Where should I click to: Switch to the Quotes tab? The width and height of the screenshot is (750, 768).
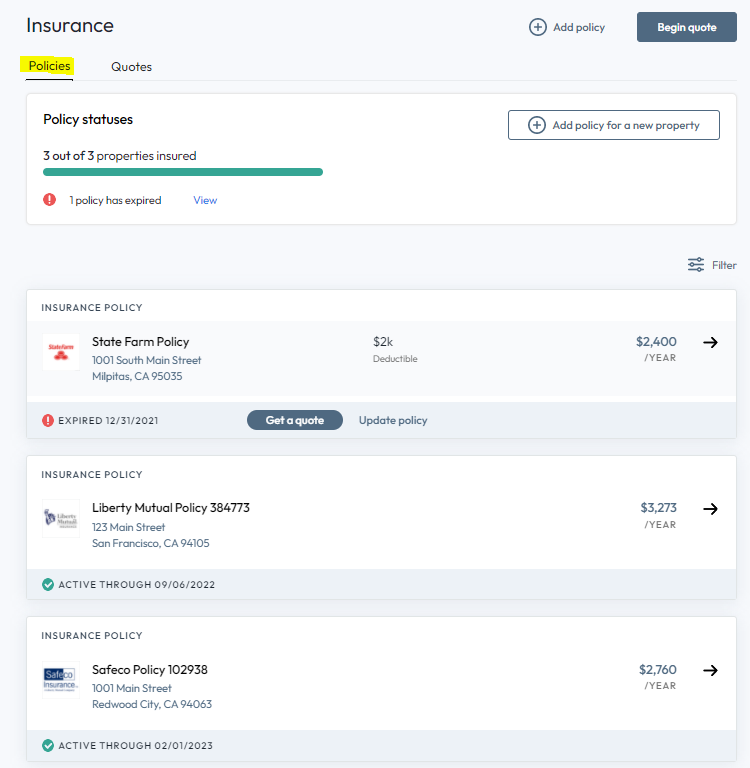tap(131, 67)
